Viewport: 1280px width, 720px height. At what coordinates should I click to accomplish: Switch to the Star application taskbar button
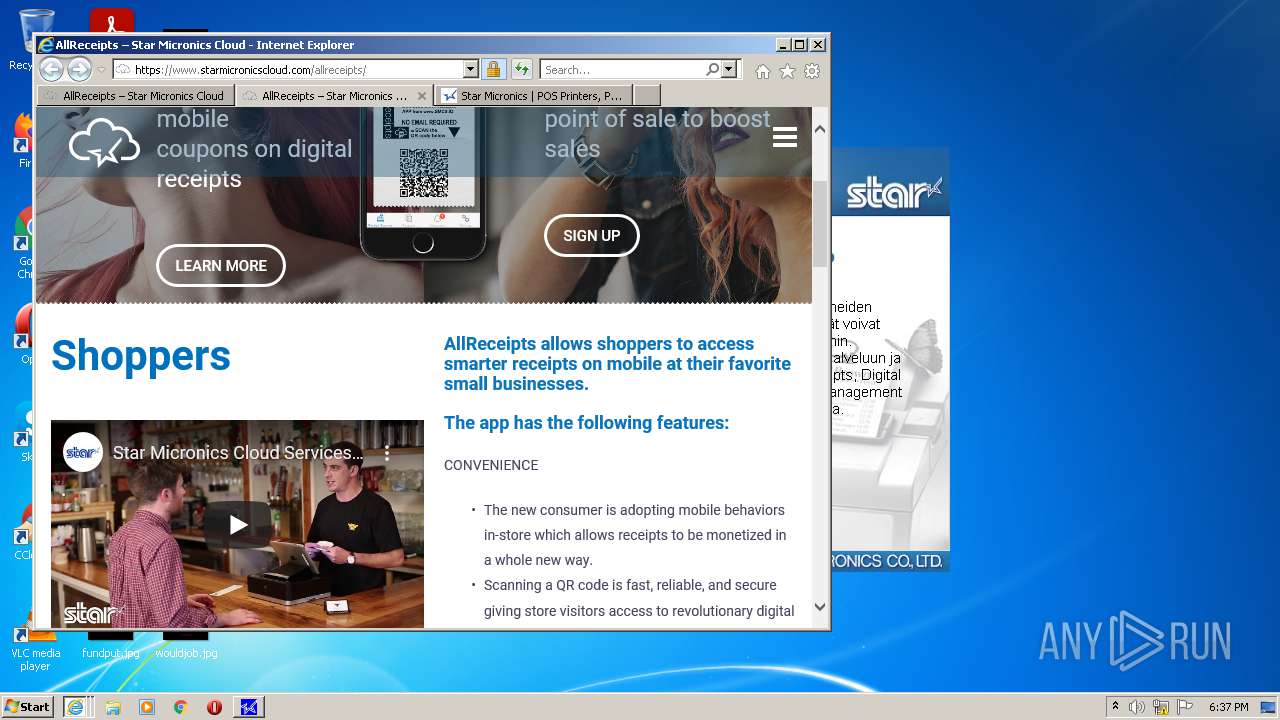(x=249, y=707)
